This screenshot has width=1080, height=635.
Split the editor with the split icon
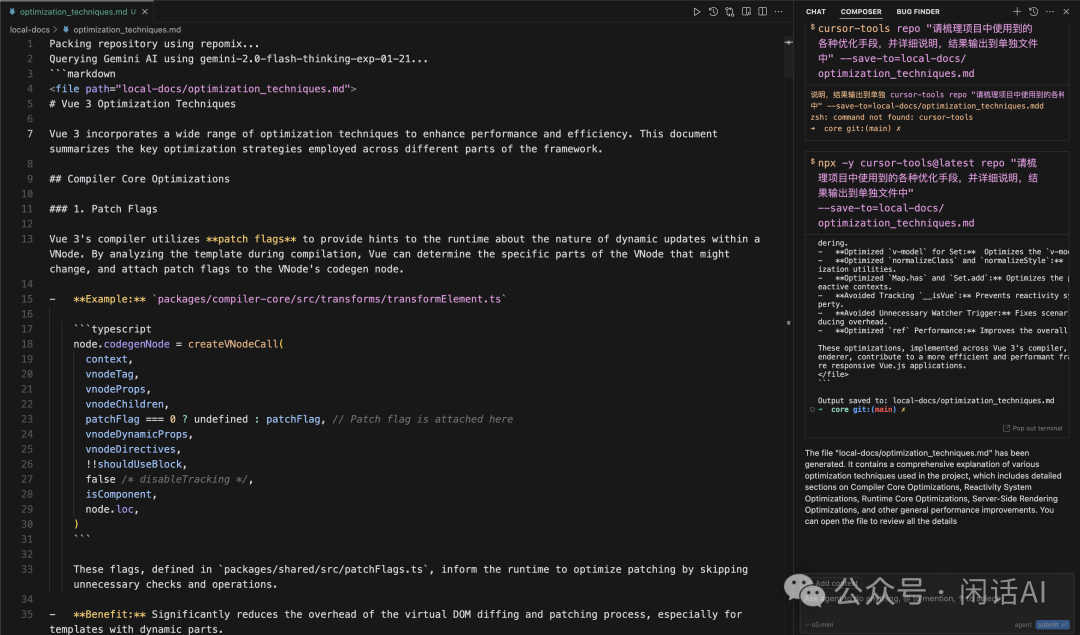[x=762, y=12]
